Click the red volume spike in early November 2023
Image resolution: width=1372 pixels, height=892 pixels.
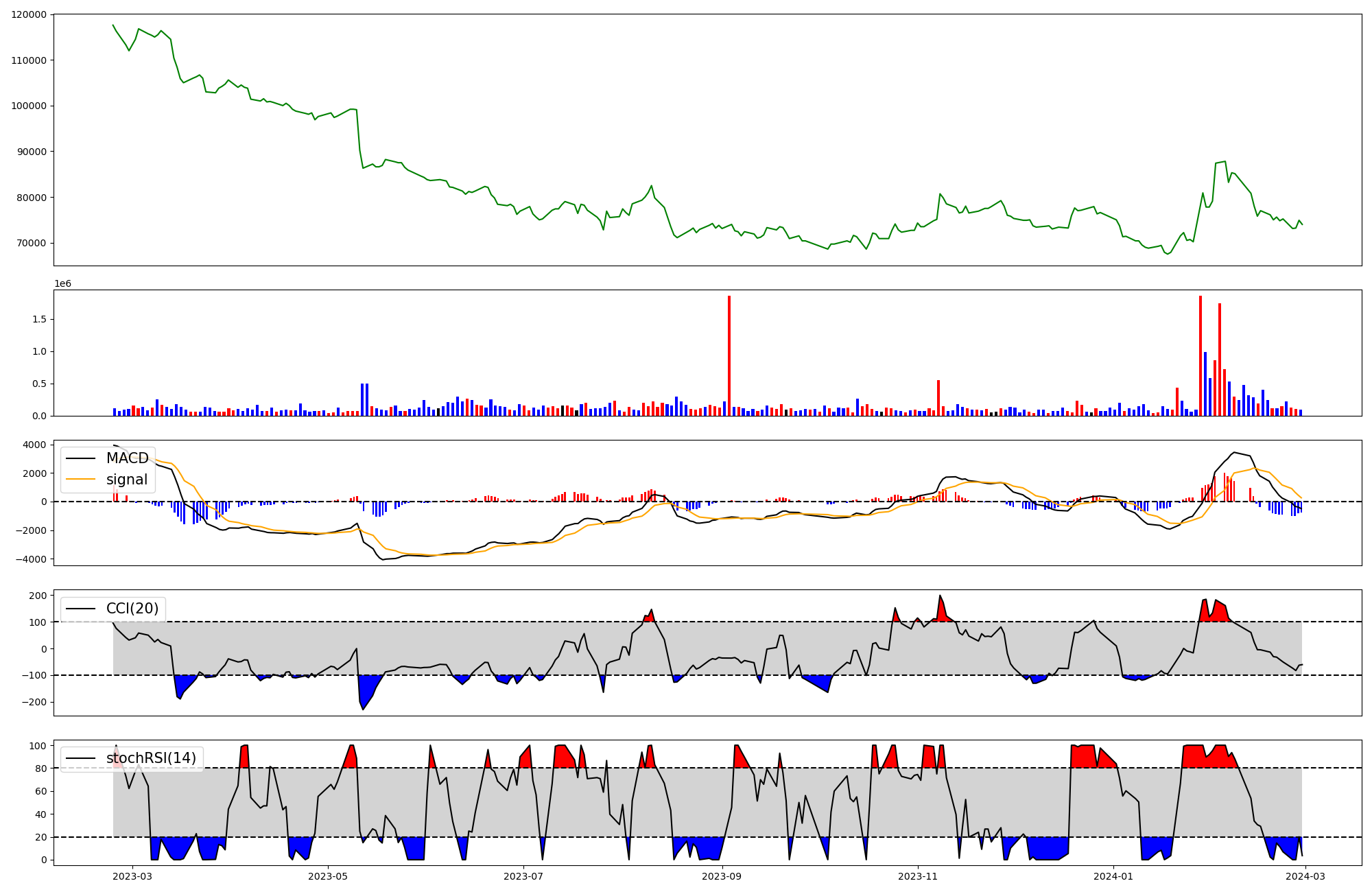(938, 398)
